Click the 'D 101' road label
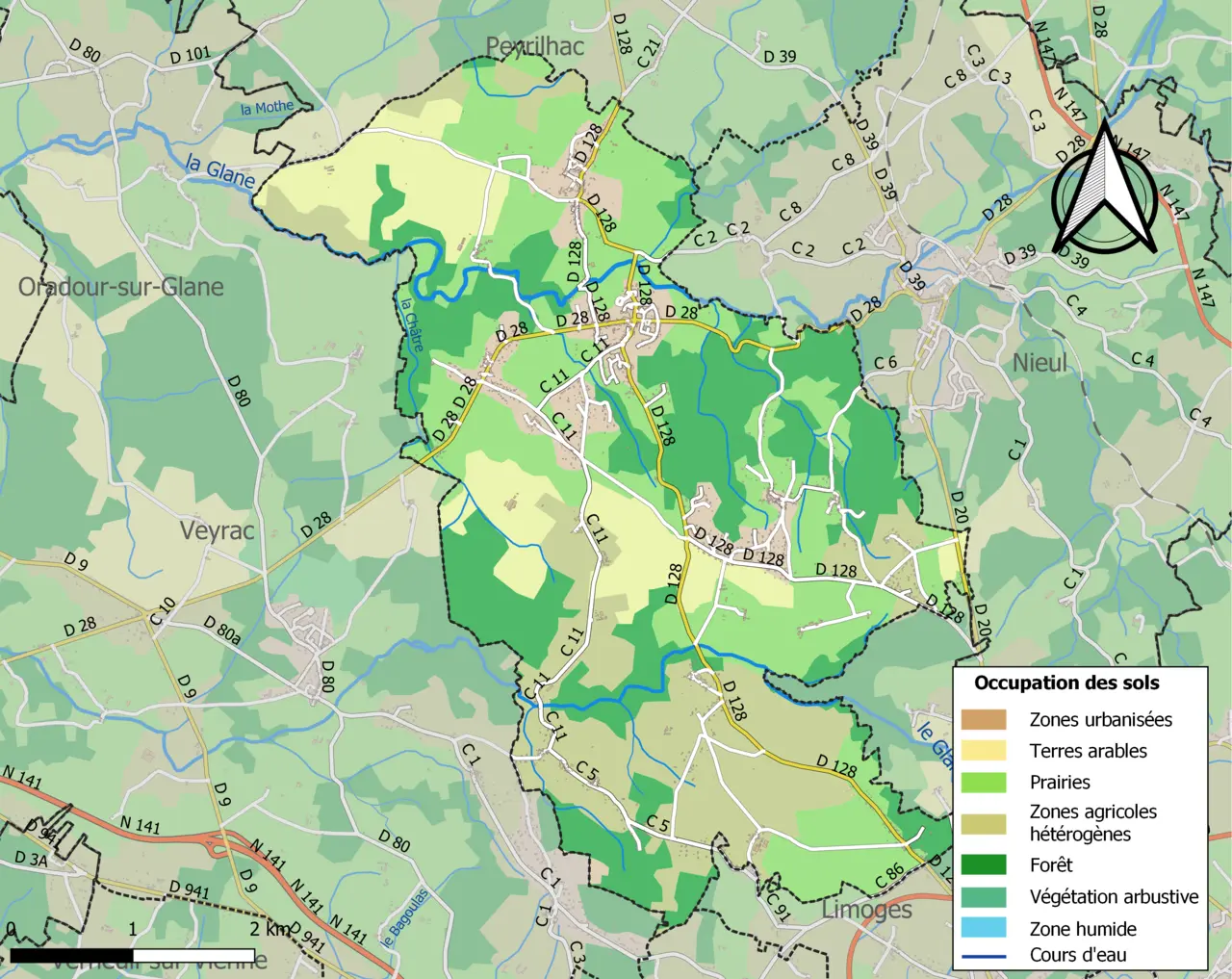Screen dimensions: 1232x979 (x=190, y=55)
